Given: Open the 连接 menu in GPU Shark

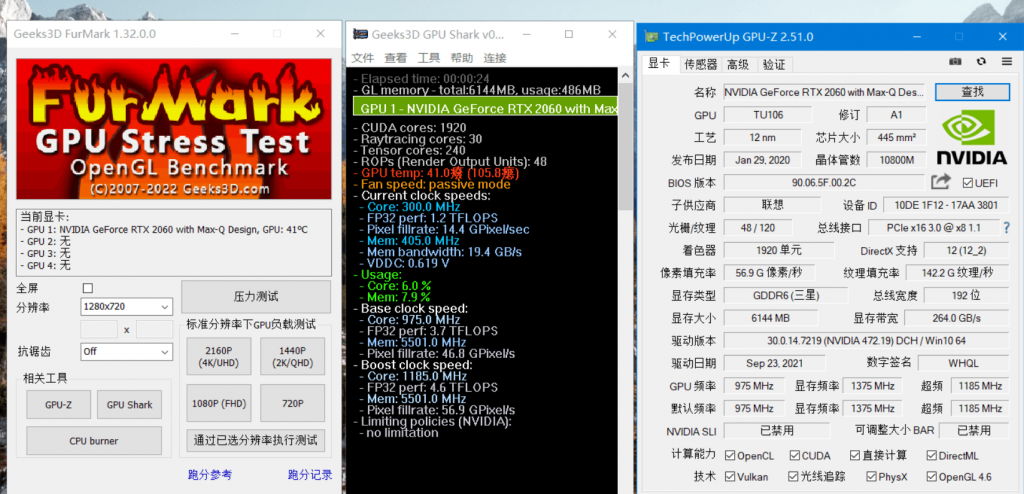Looking at the screenshot, I should coord(495,58).
